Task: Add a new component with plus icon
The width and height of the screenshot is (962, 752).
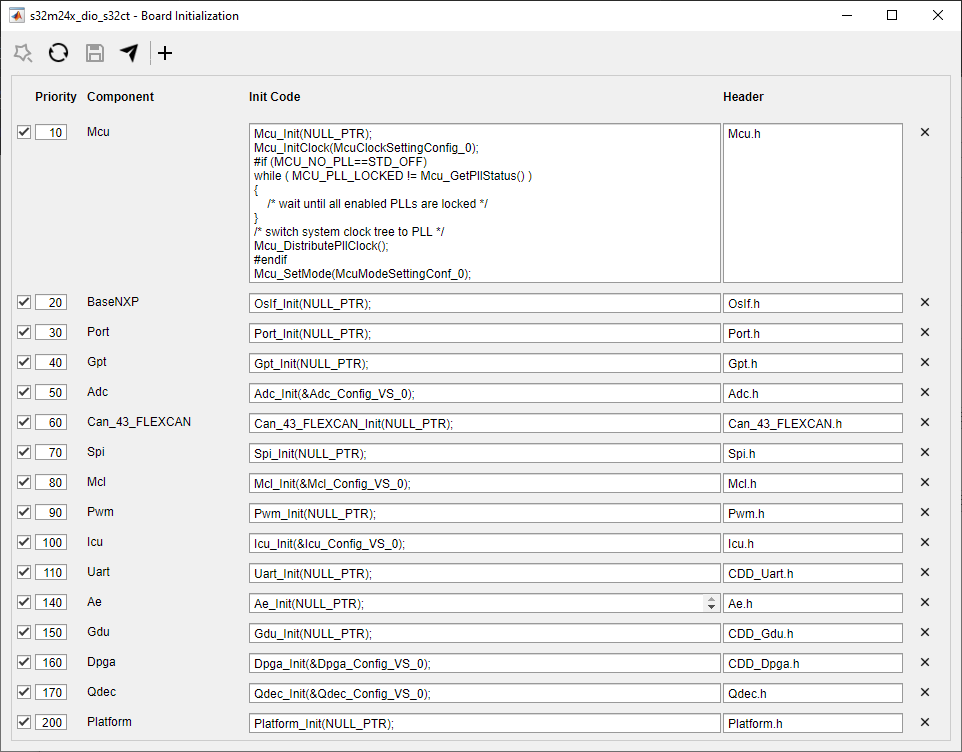Action: (165, 53)
